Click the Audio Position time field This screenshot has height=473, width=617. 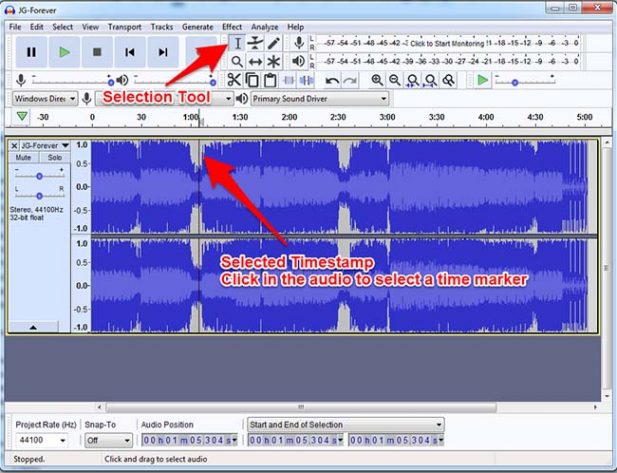point(189,440)
